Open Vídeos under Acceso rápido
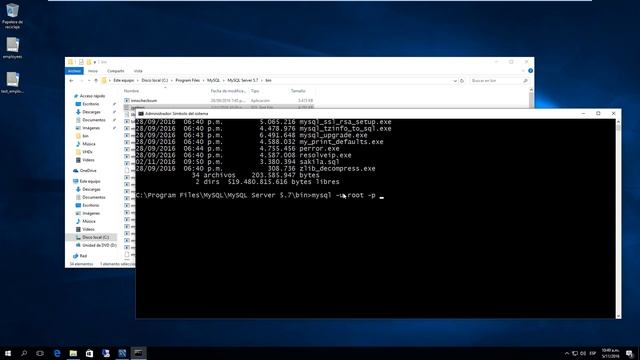 click(x=88, y=160)
